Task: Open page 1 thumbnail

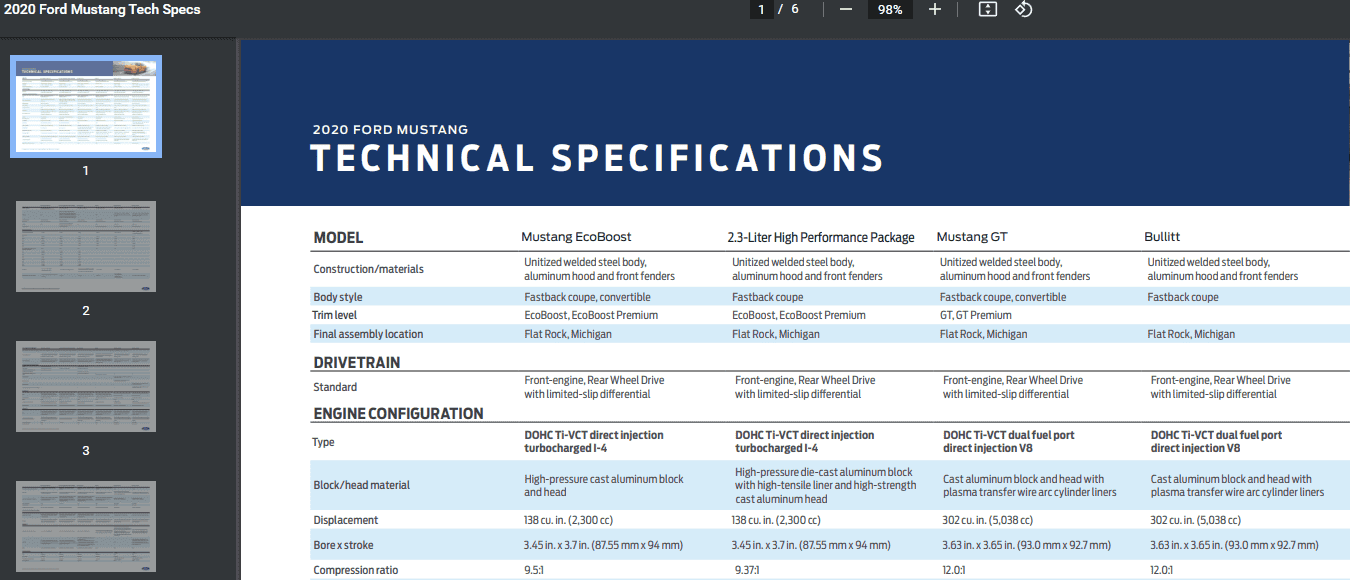Action: click(x=86, y=106)
